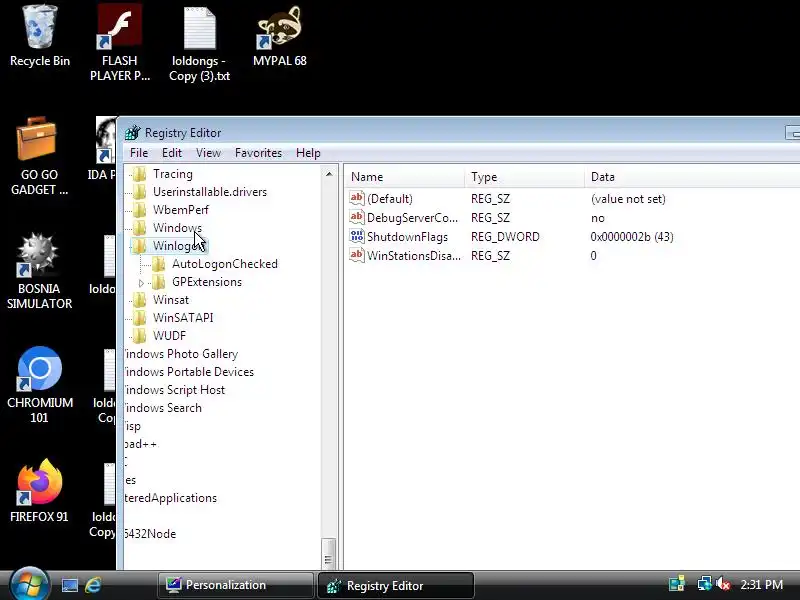
Task: Click the tree pane scrollbar thumb
Action: [x=329, y=554]
